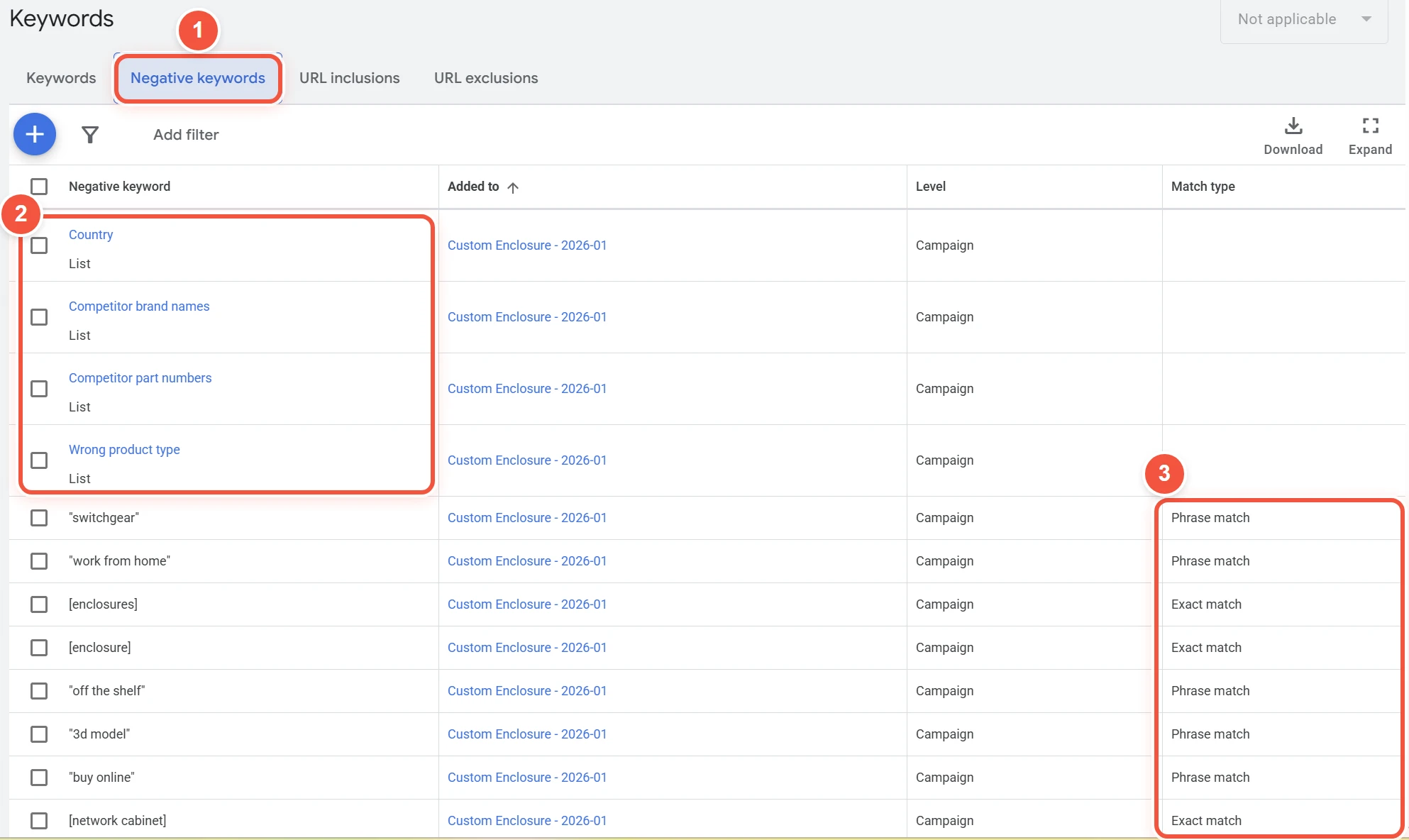1409x840 pixels.
Task: Open campaign link in [network cabinet] row
Action: click(x=527, y=821)
